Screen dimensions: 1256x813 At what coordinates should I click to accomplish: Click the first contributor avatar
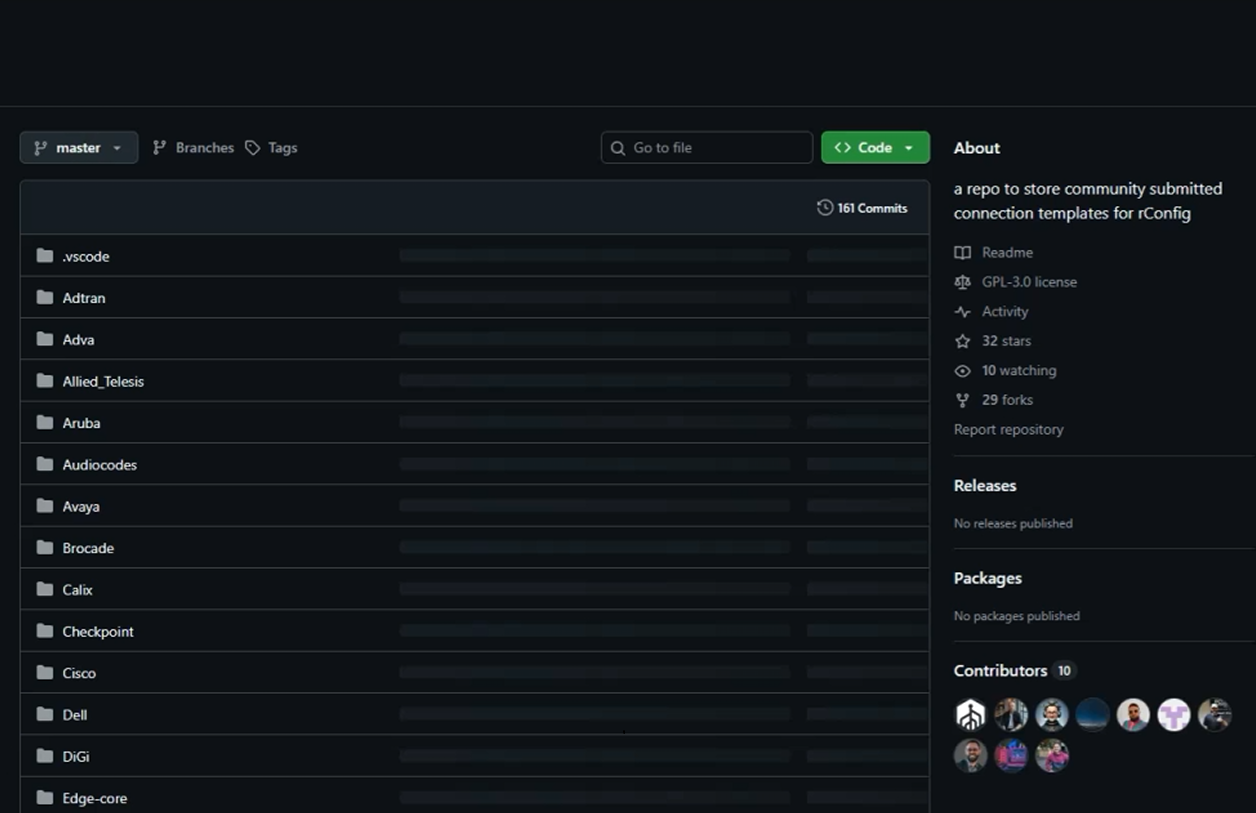pyautogui.click(x=970, y=715)
